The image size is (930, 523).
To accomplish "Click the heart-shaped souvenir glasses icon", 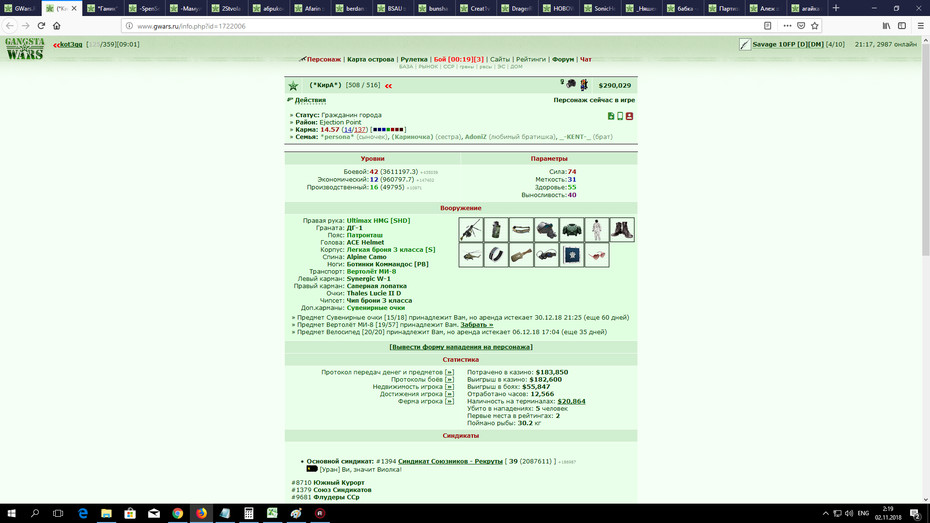I will point(597,255).
